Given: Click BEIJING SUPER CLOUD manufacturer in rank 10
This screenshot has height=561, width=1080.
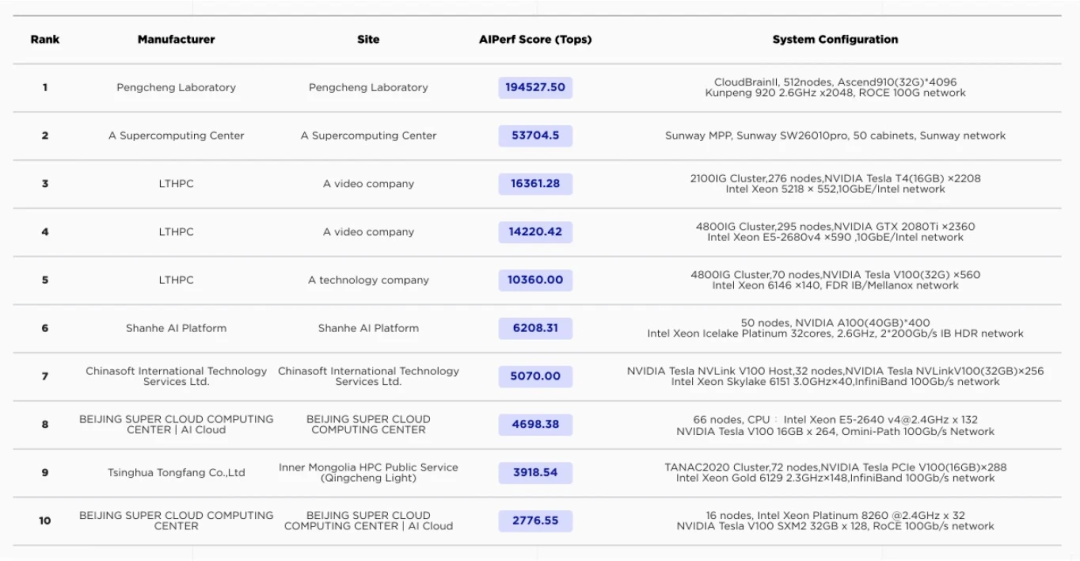Looking at the screenshot, I should coord(176,521).
